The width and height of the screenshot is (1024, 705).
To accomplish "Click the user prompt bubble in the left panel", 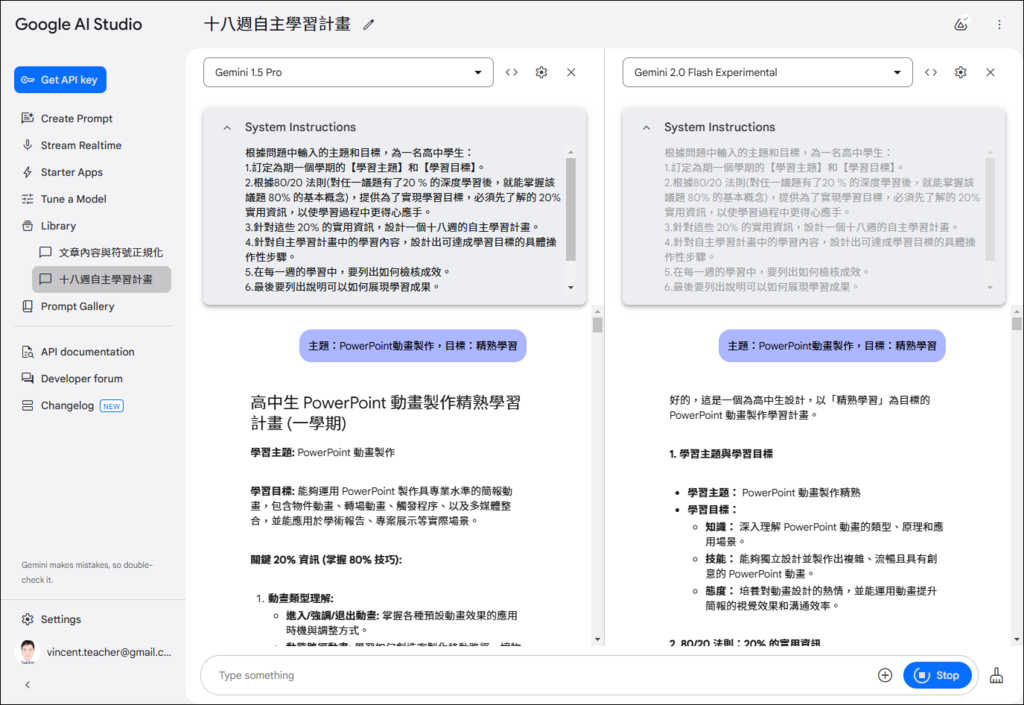I will [x=413, y=345].
